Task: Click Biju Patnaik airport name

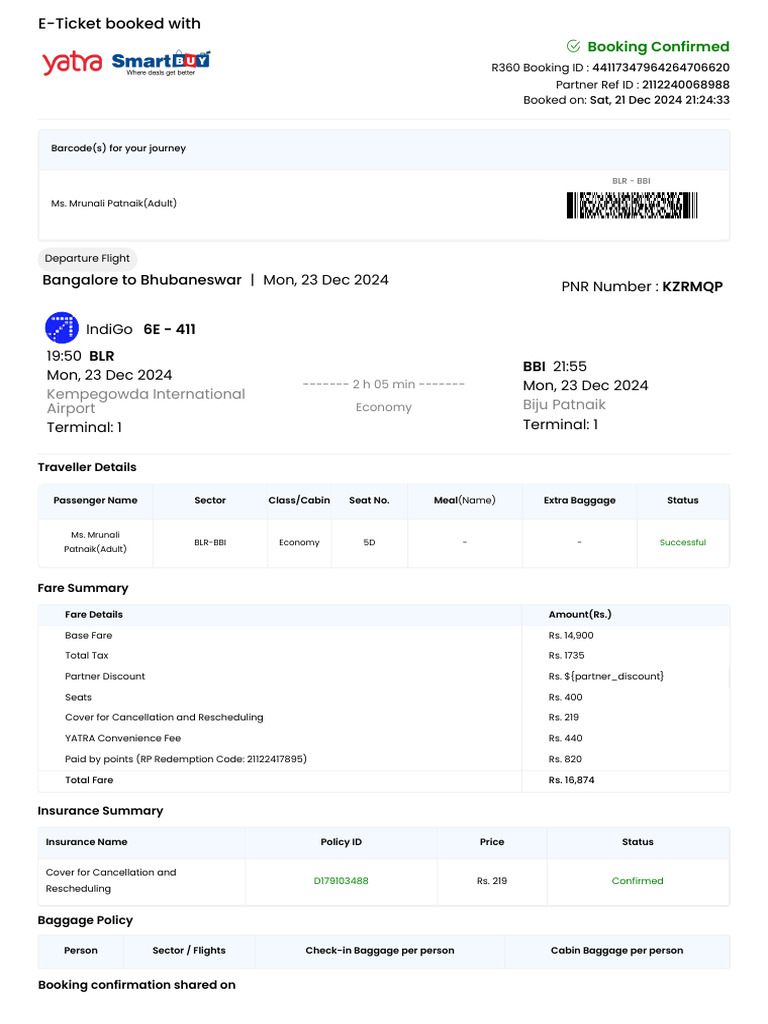Action: coord(564,405)
